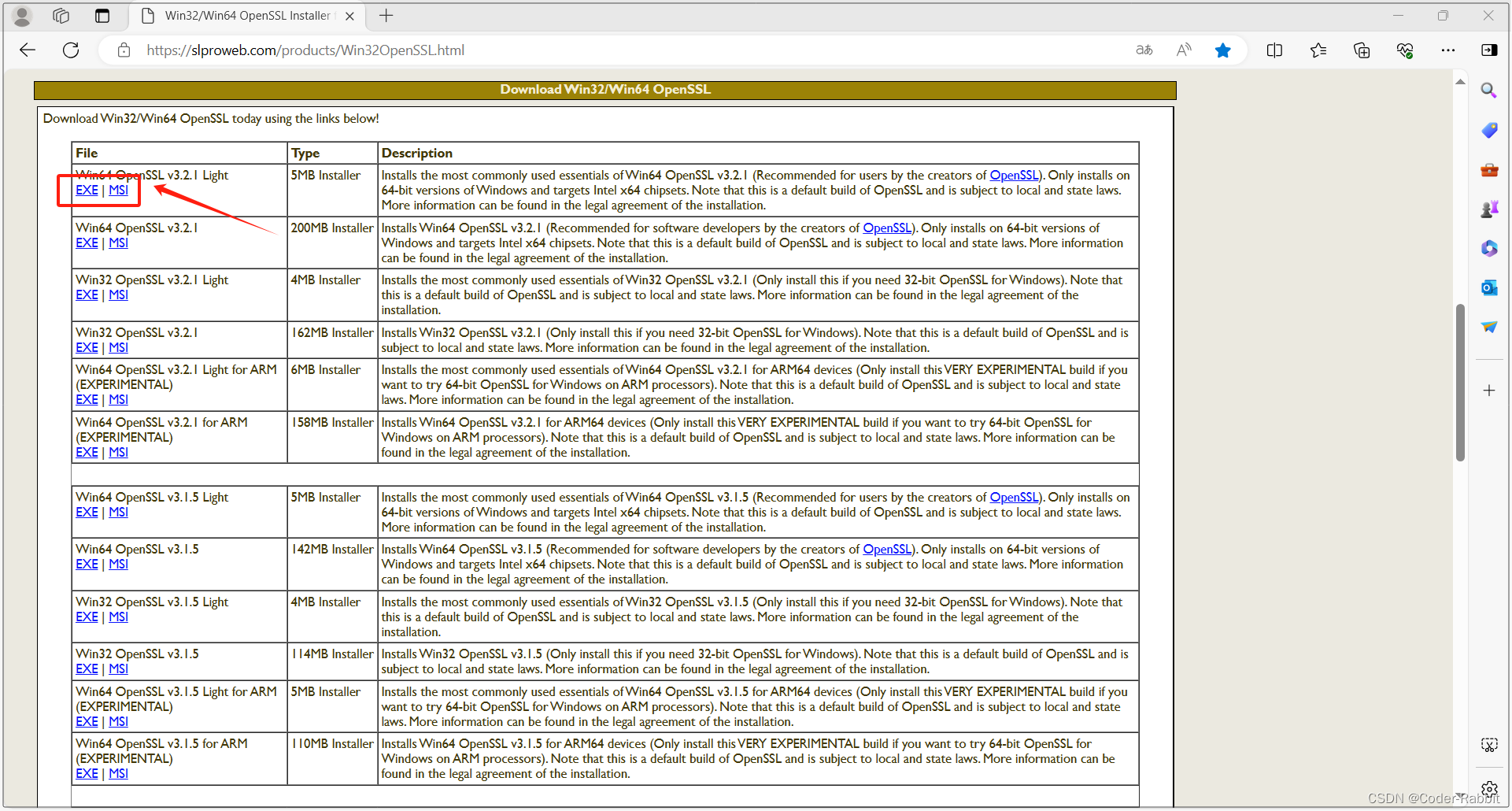View site information lock icon

coord(124,50)
